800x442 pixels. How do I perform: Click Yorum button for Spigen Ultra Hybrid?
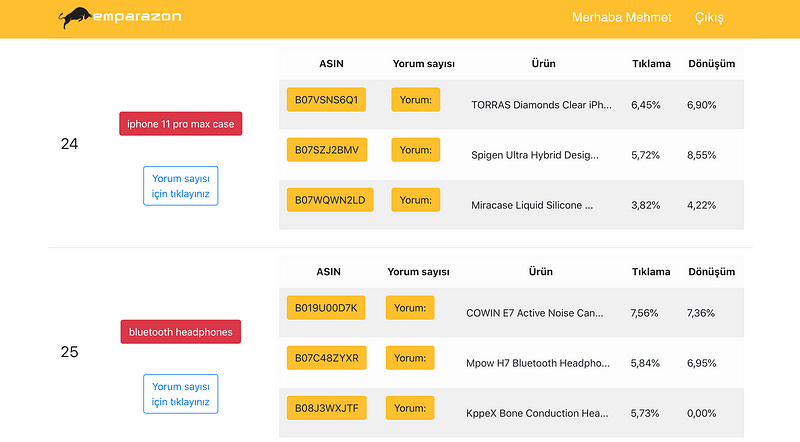point(416,150)
